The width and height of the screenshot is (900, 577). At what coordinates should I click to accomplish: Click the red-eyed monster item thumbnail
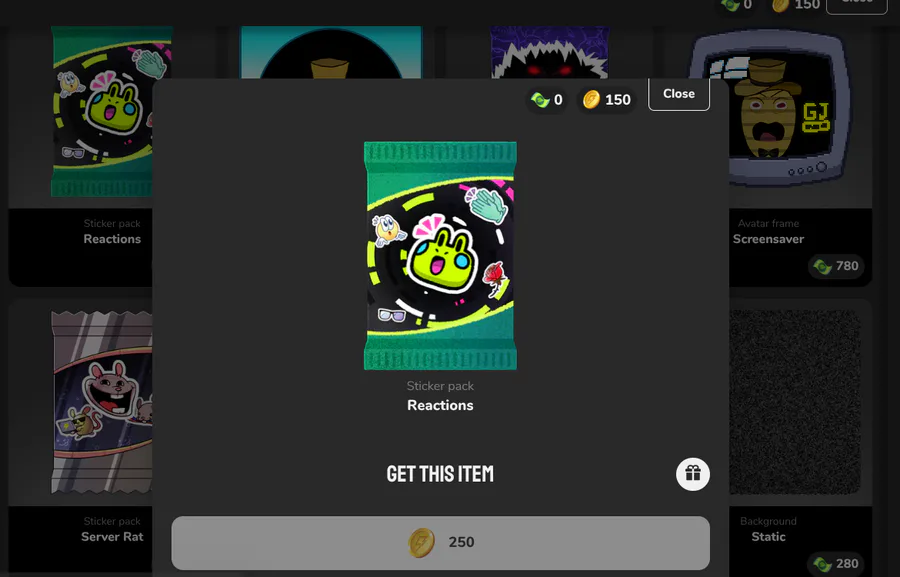click(549, 52)
